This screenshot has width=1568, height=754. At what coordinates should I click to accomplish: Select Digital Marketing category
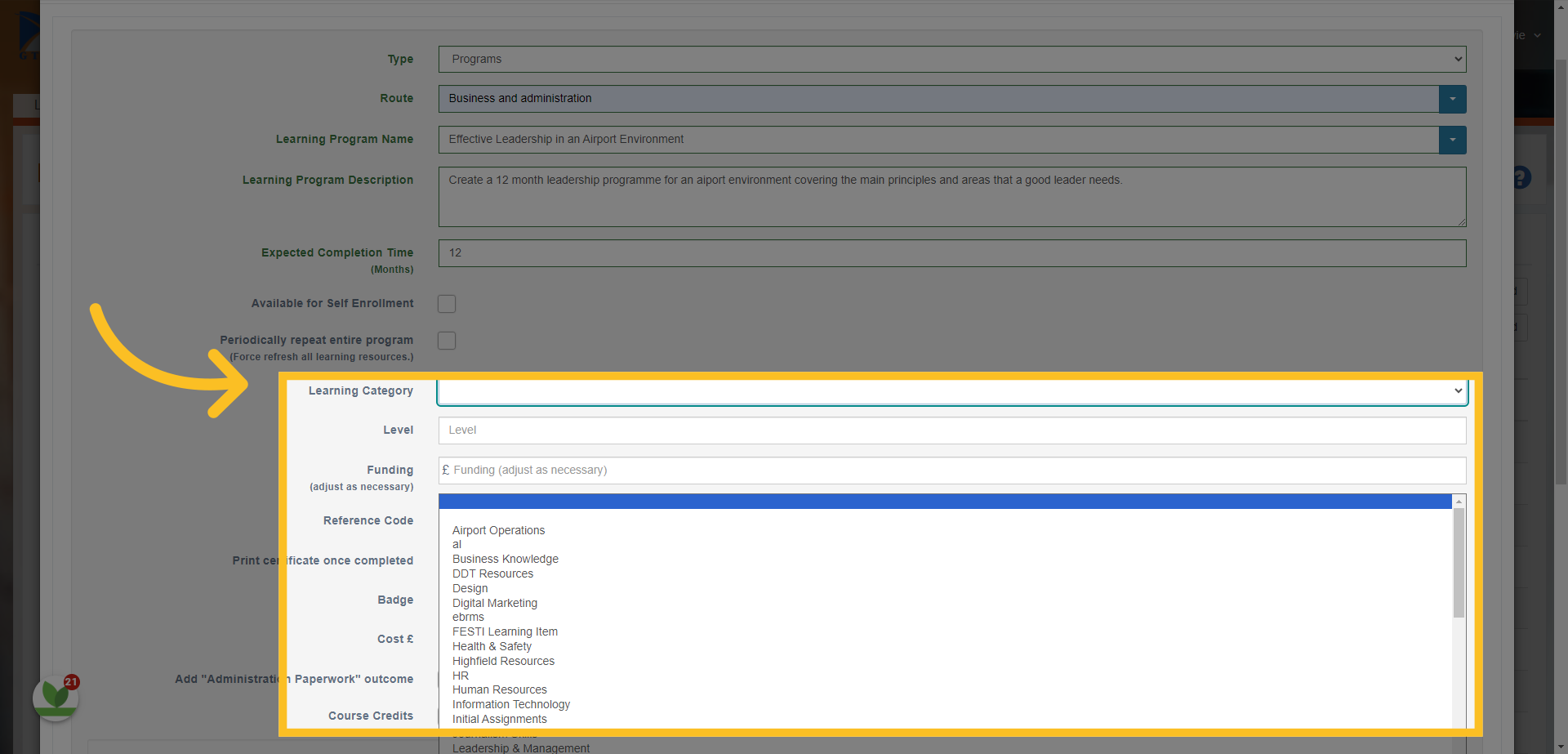(x=494, y=604)
